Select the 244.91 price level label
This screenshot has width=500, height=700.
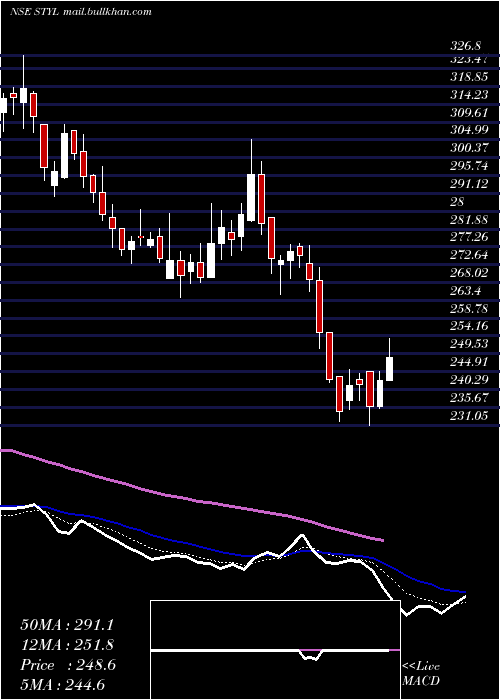coord(469,362)
